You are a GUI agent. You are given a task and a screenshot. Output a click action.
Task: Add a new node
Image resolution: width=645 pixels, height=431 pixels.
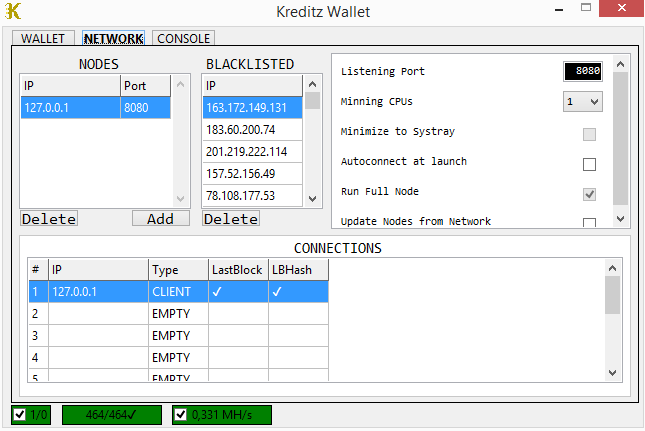point(161,218)
